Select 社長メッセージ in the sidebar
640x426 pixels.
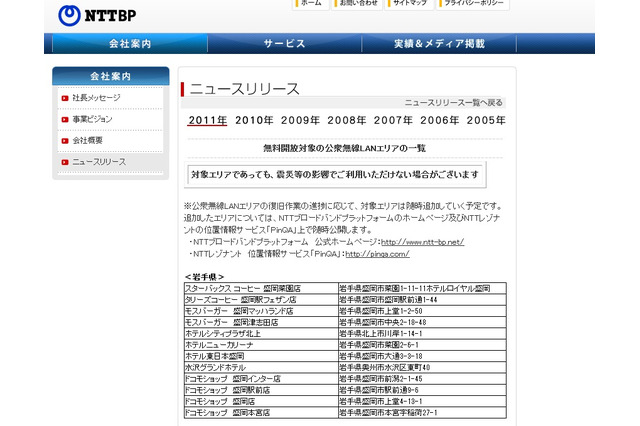[x=96, y=98]
